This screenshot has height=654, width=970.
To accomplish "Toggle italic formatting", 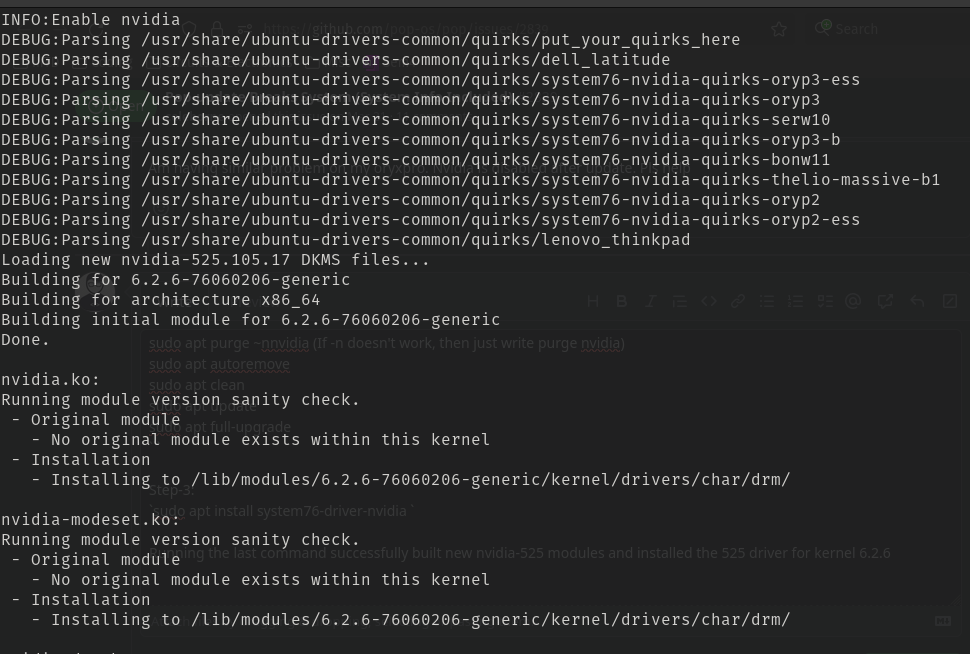I will coord(650,300).
